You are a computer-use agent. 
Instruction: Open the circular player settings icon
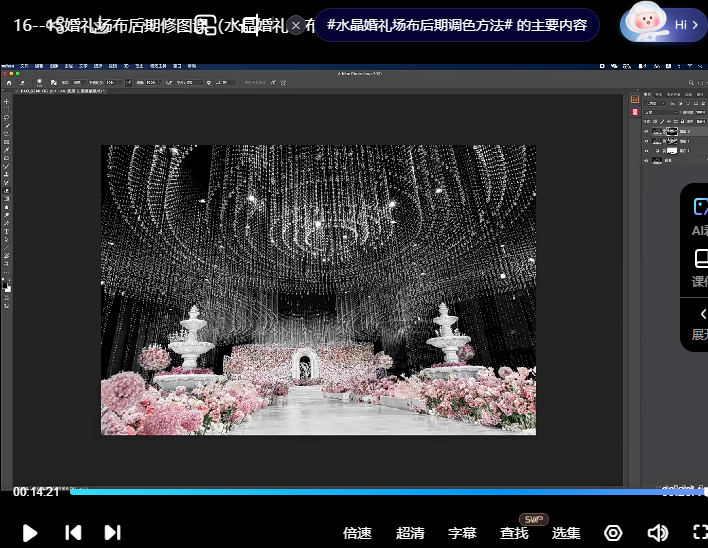pyautogui.click(x=614, y=533)
